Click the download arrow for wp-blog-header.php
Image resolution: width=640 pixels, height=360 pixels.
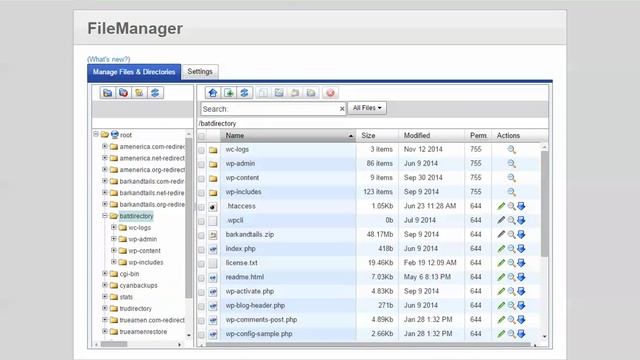click(x=521, y=305)
